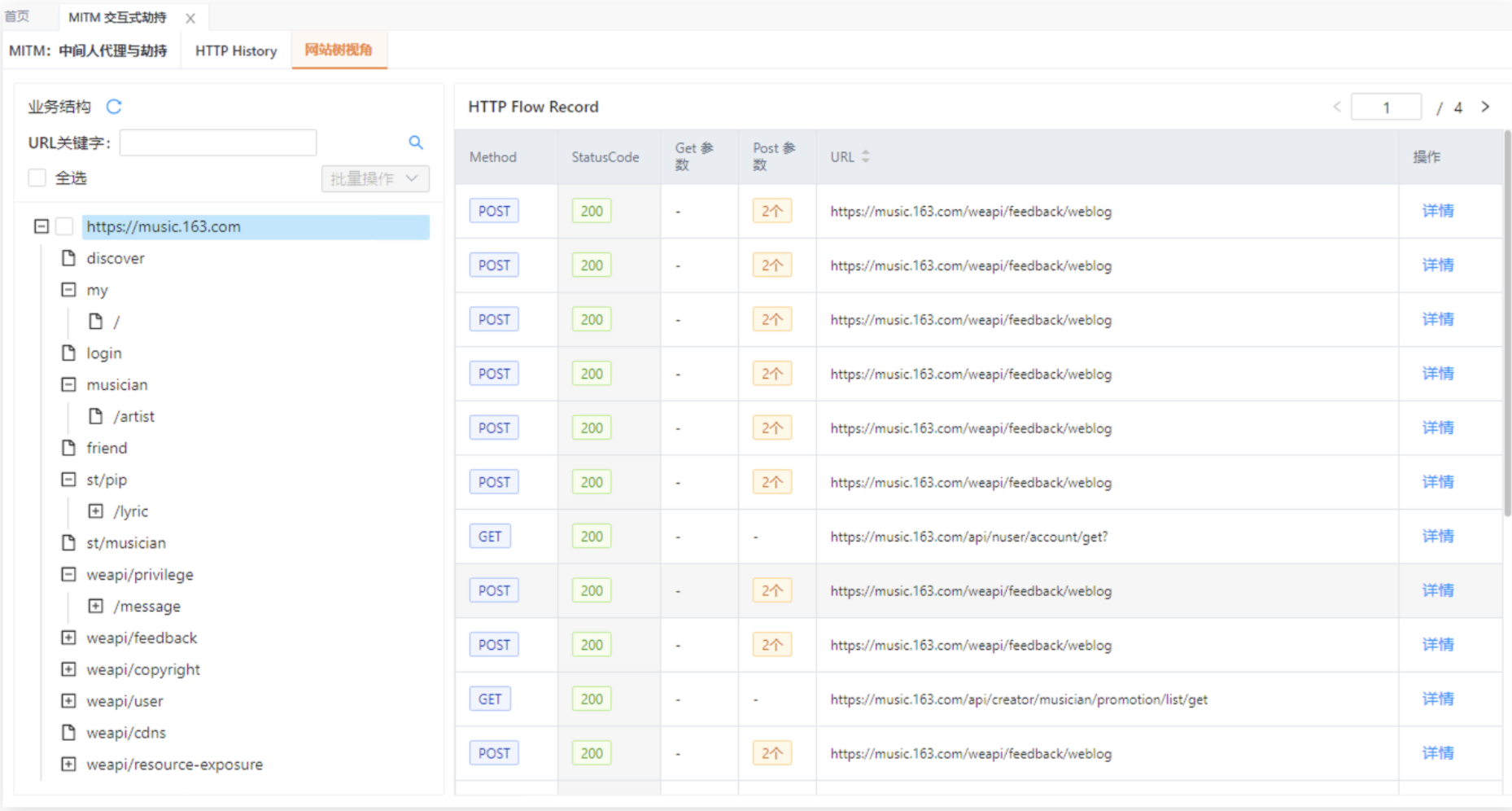Expand the weapi/feedback tree node
This screenshot has height=811, width=1512.
point(69,638)
